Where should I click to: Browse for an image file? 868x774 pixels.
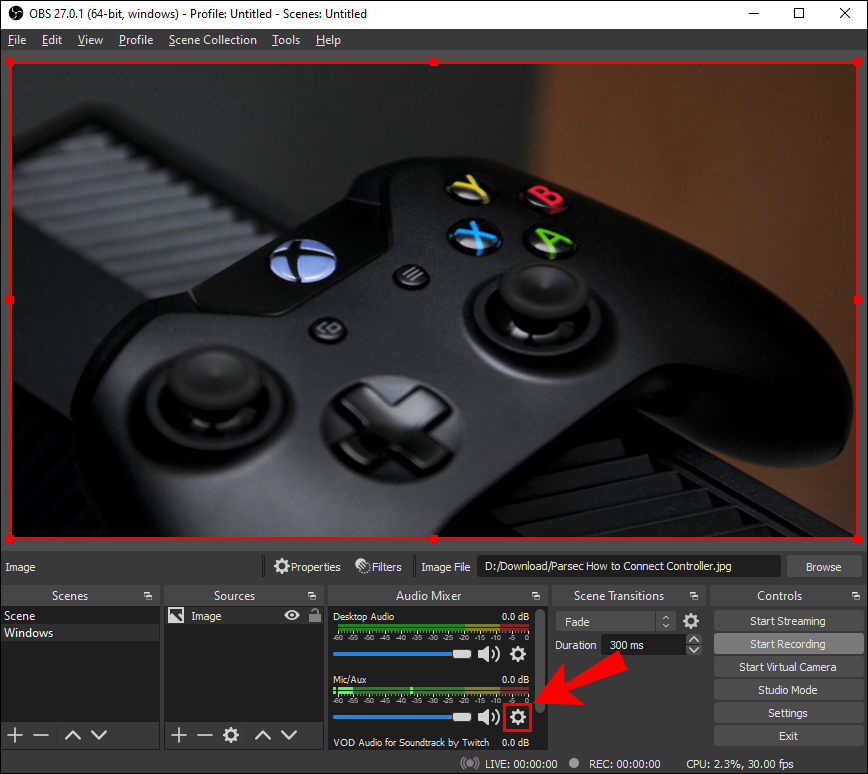pos(823,566)
